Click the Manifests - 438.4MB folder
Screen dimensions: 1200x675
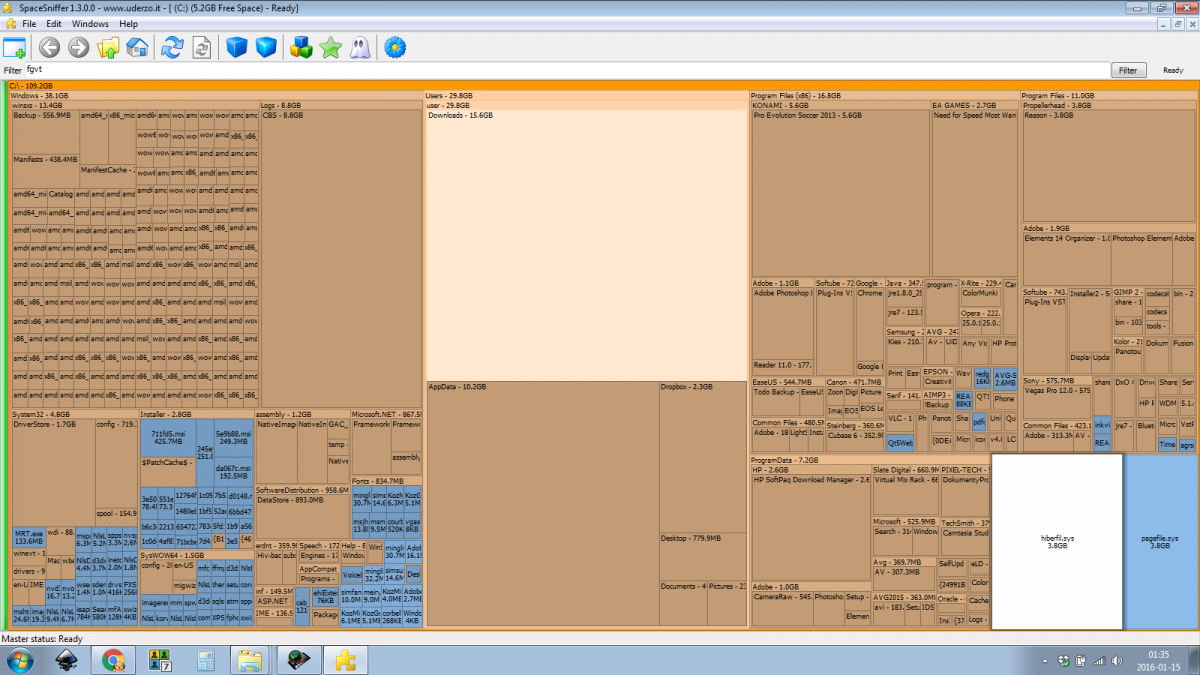point(45,170)
